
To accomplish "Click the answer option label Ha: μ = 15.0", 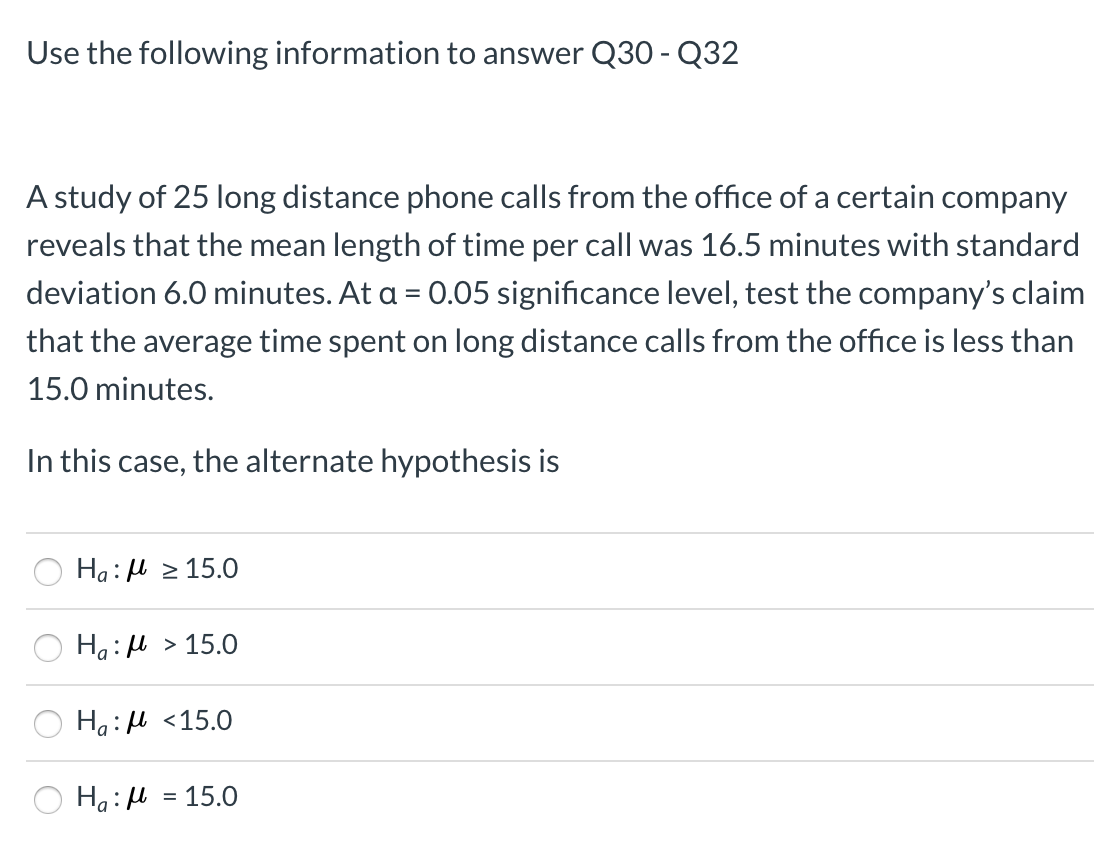I will [x=156, y=797].
